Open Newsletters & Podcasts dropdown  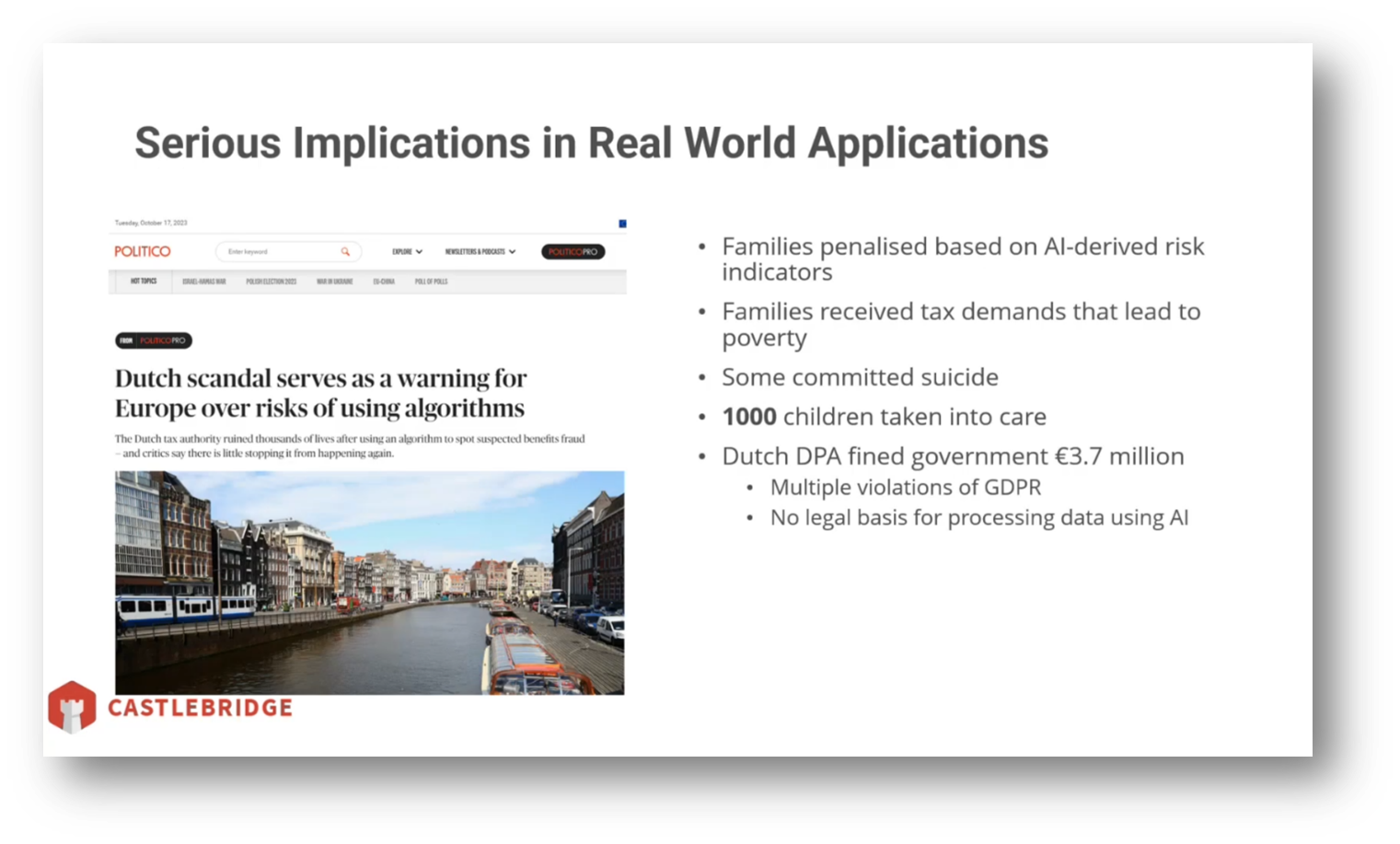(x=480, y=251)
